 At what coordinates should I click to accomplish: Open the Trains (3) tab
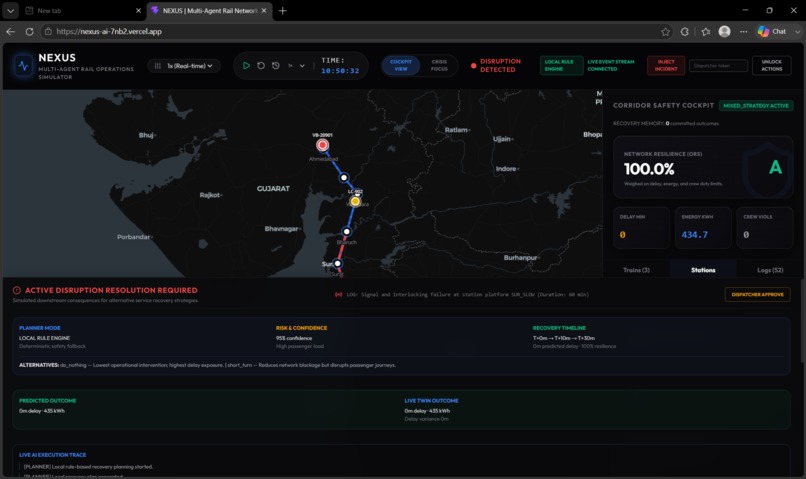pos(636,270)
